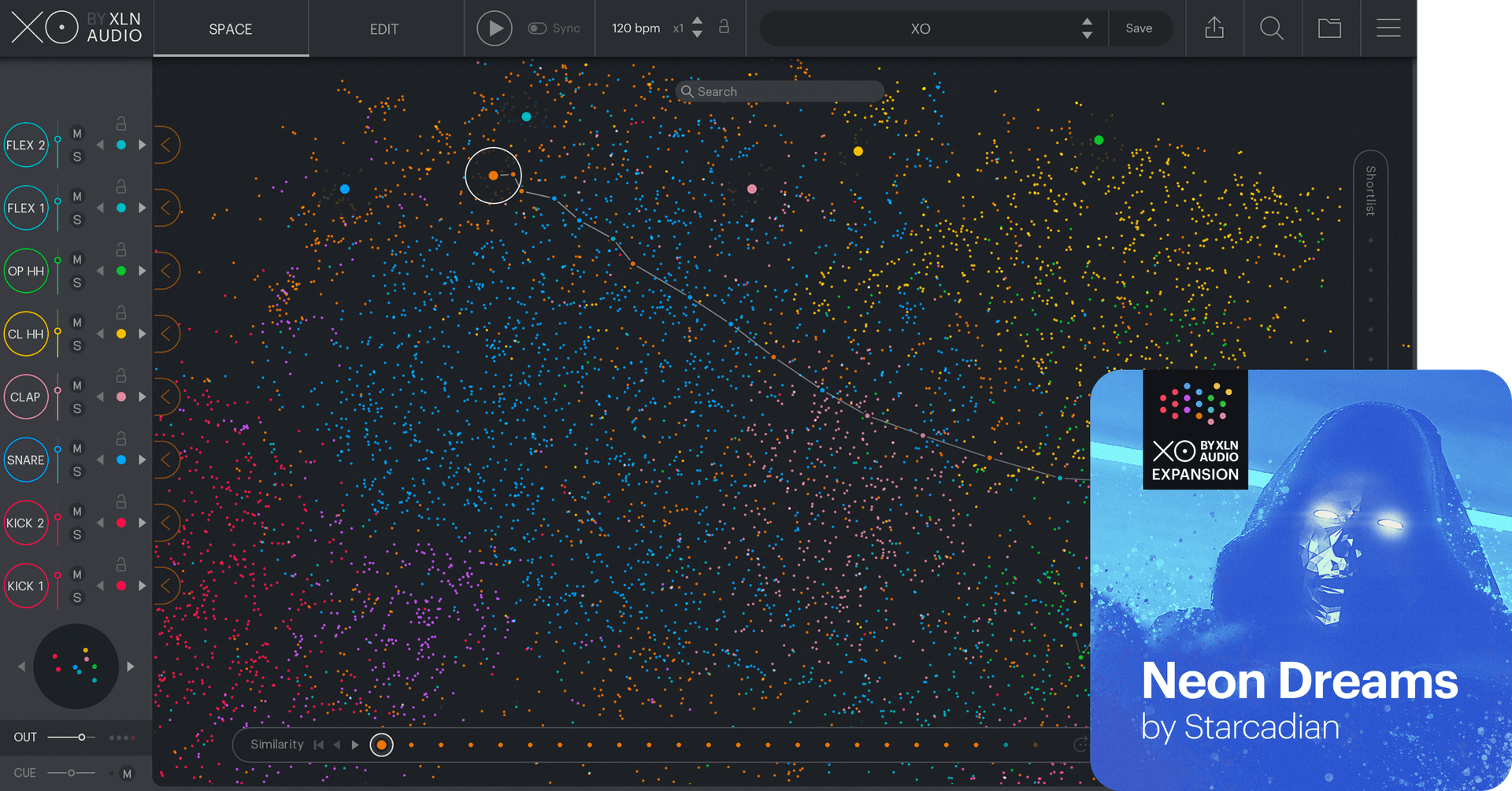Previous sample arrow for SNARE

point(100,460)
